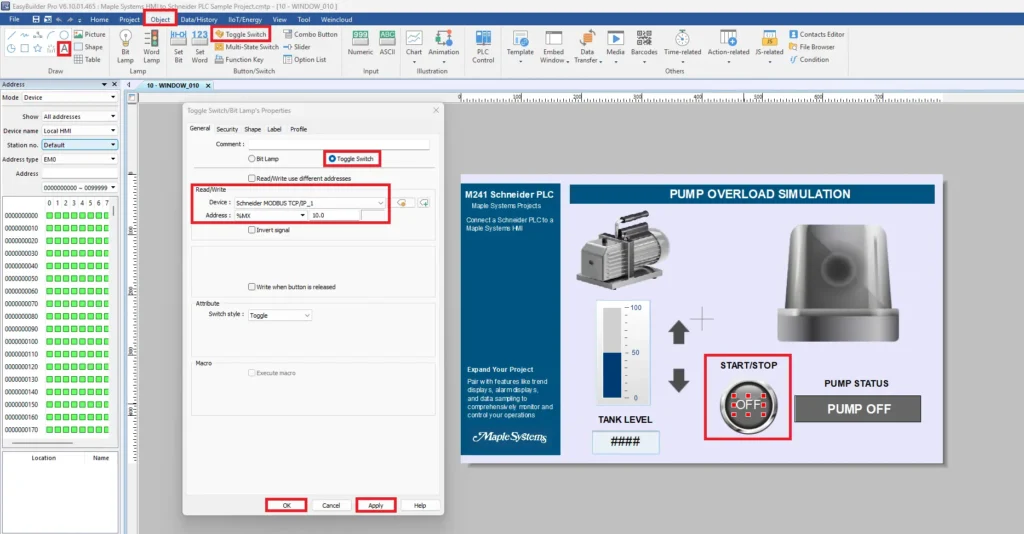This screenshot has height=534, width=1024.
Task: Open the Bit Lamp object tool
Action: (x=125, y=46)
